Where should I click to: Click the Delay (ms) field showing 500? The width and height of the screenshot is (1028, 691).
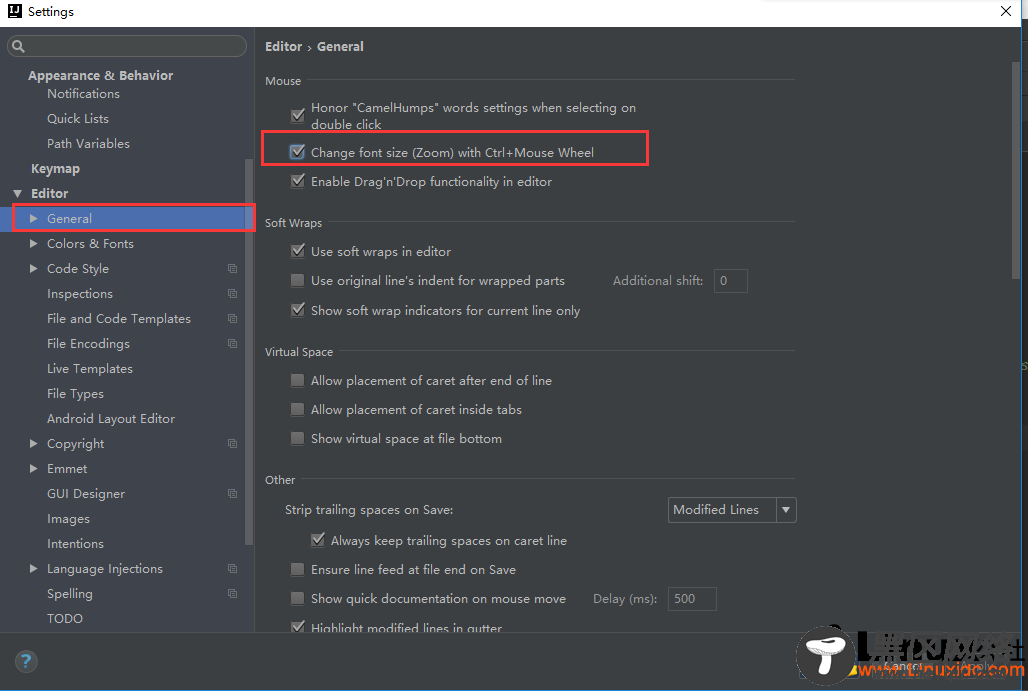[x=692, y=598]
